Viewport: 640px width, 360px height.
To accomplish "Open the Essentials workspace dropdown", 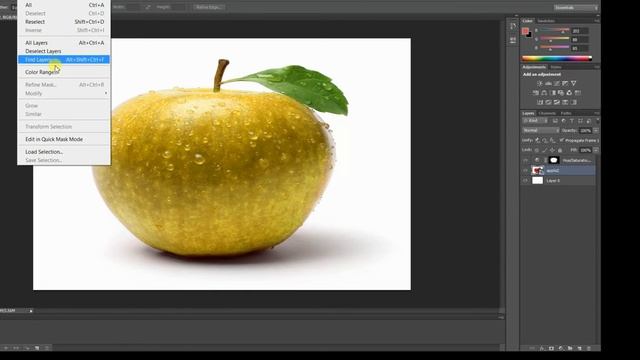I will 576,7.
